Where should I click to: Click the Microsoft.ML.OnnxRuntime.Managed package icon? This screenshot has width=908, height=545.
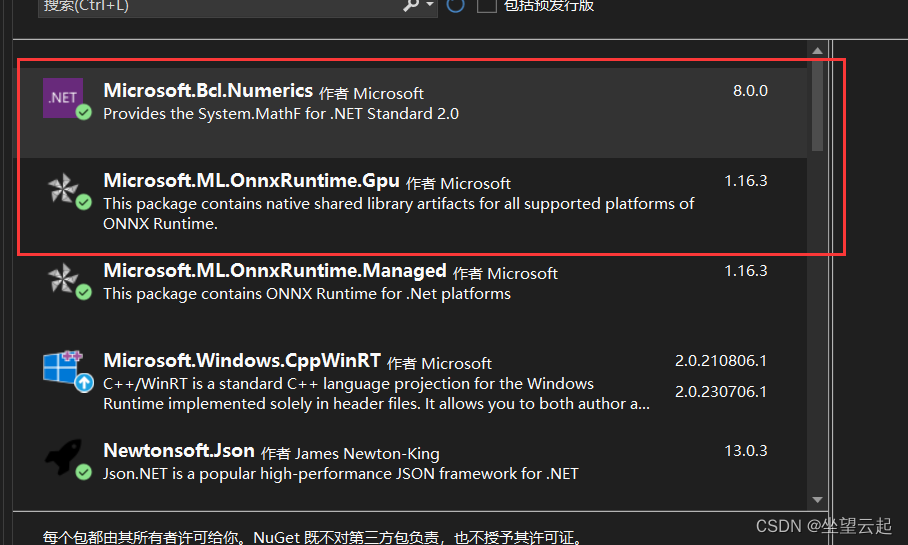point(63,278)
